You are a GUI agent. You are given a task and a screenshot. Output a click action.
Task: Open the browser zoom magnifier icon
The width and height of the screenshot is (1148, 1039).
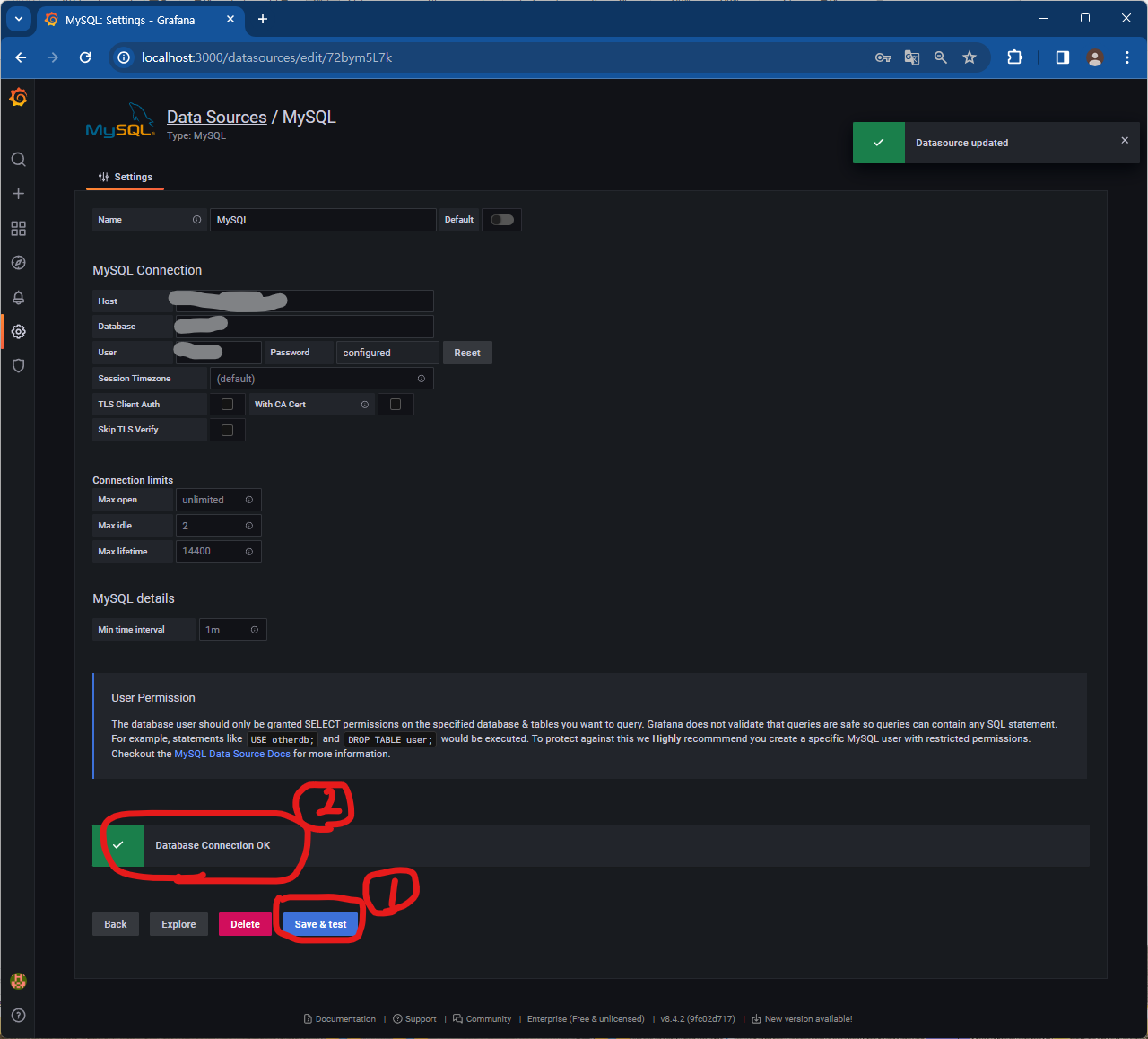point(941,57)
